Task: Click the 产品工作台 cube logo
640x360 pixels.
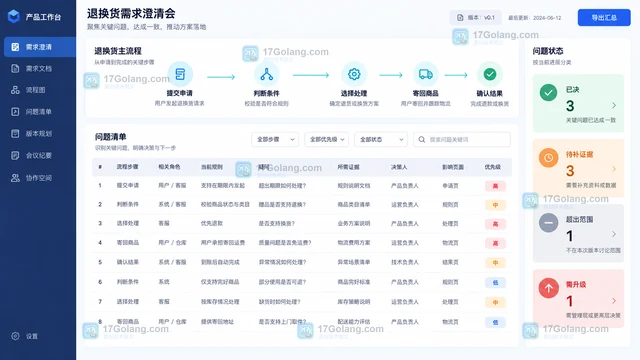Action: (13, 16)
